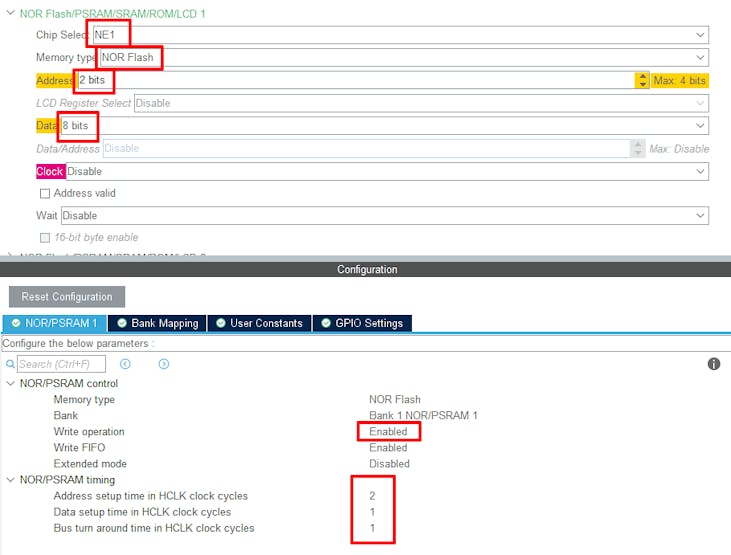Select the Write FIFO Enabled value
The width and height of the screenshot is (731, 555).
click(x=388, y=448)
